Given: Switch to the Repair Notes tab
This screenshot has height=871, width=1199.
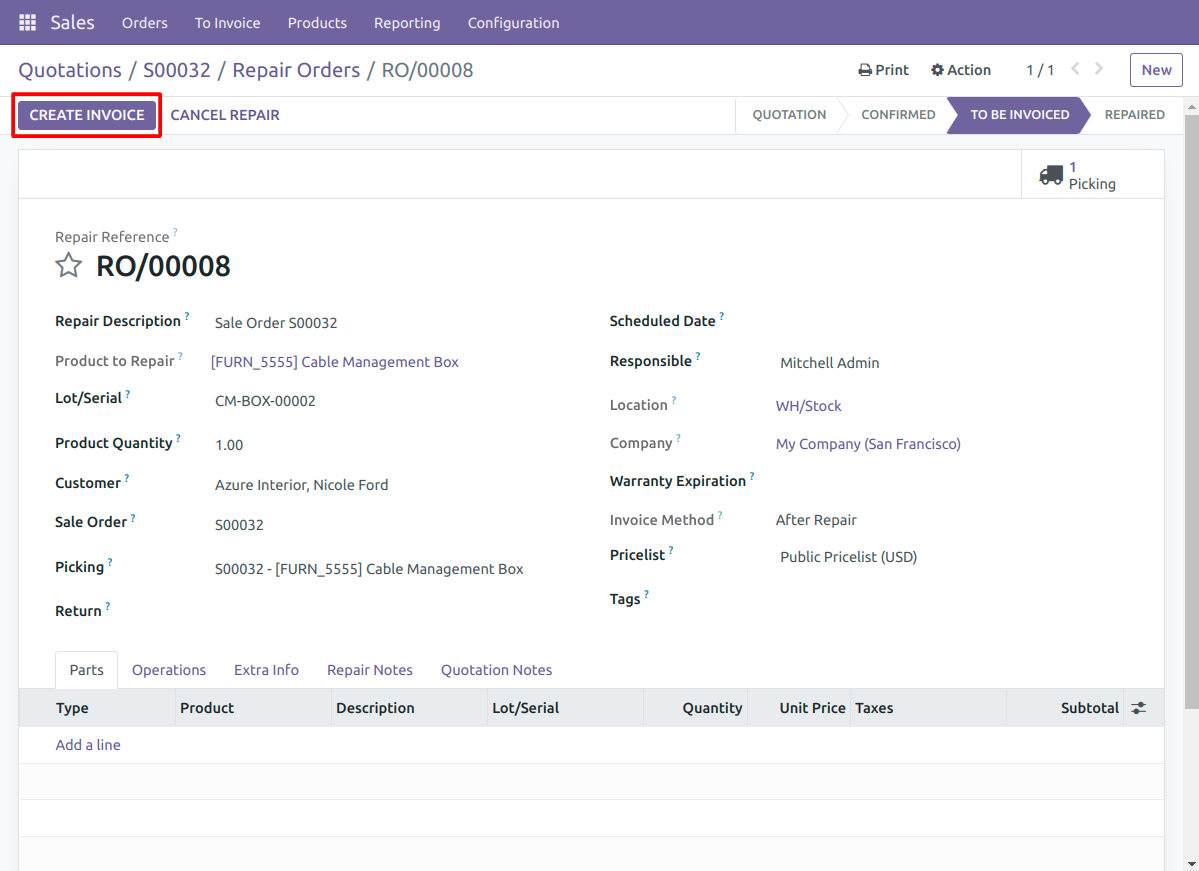Looking at the screenshot, I should pos(369,670).
